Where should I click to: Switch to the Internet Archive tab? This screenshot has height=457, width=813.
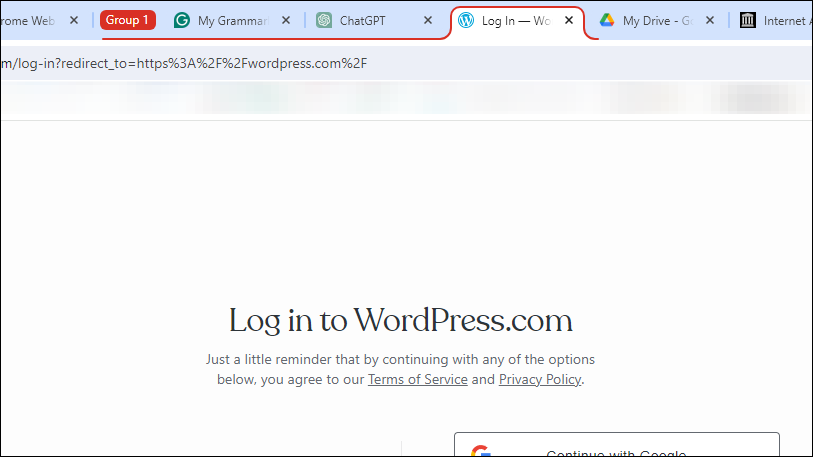pos(775,21)
